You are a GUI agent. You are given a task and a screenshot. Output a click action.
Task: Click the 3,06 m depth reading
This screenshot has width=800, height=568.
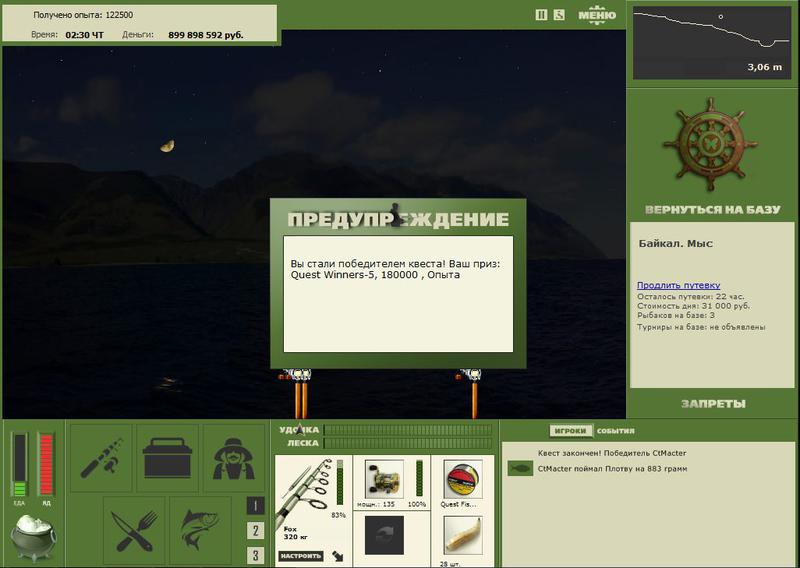tap(764, 67)
